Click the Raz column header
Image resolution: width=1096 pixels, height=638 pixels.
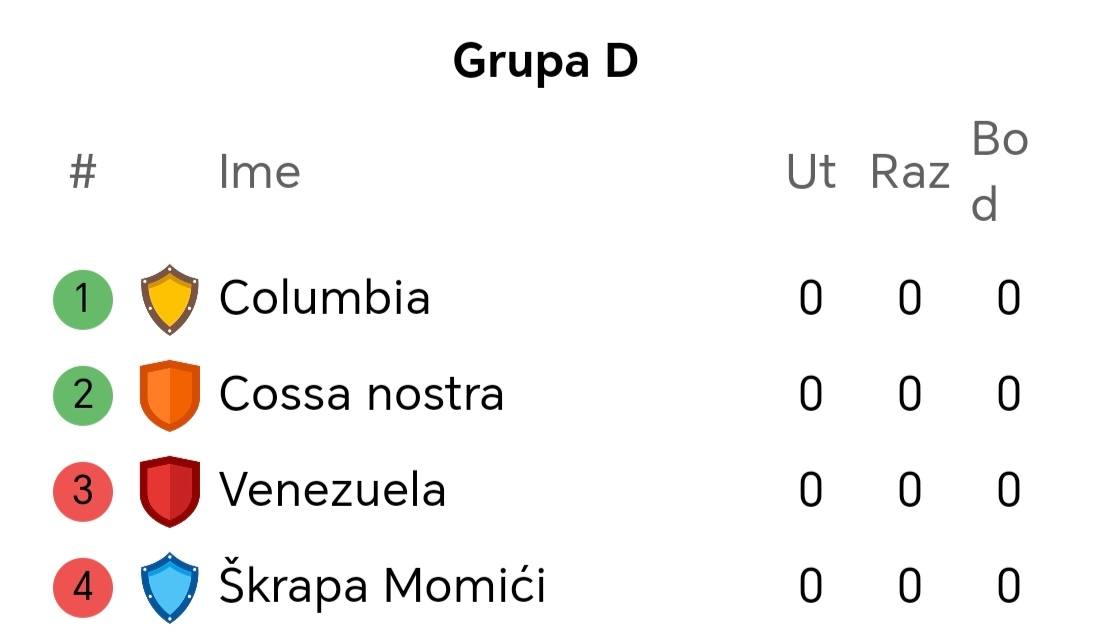(910, 172)
